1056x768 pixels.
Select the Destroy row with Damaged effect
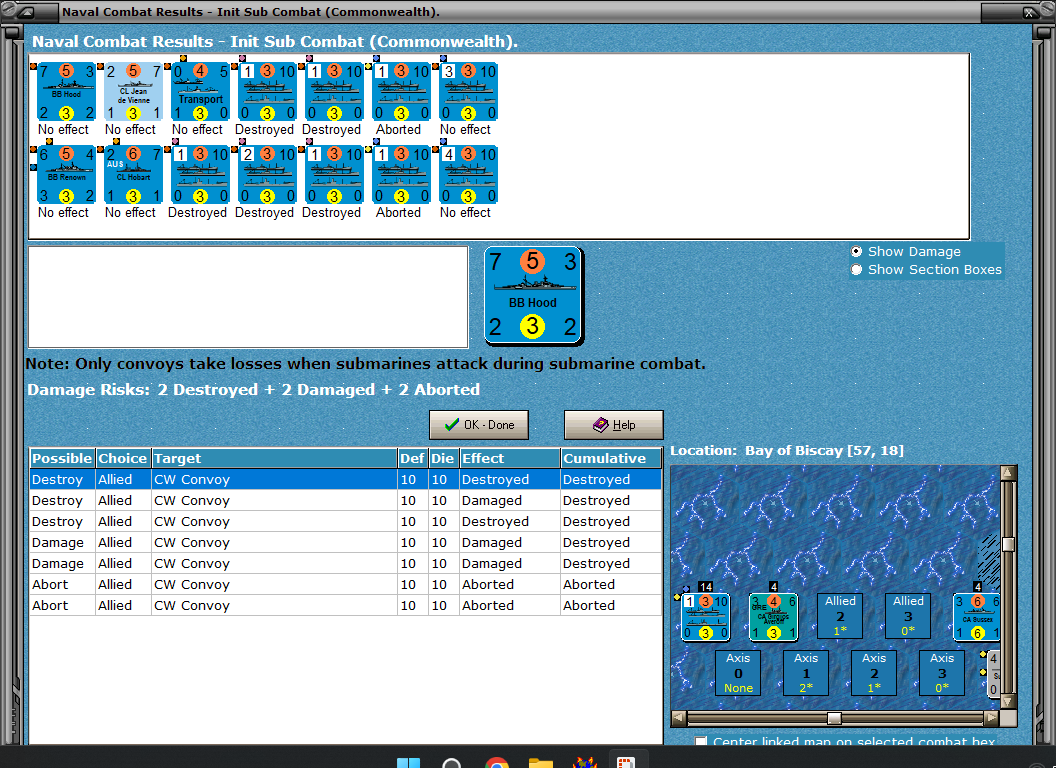point(345,501)
